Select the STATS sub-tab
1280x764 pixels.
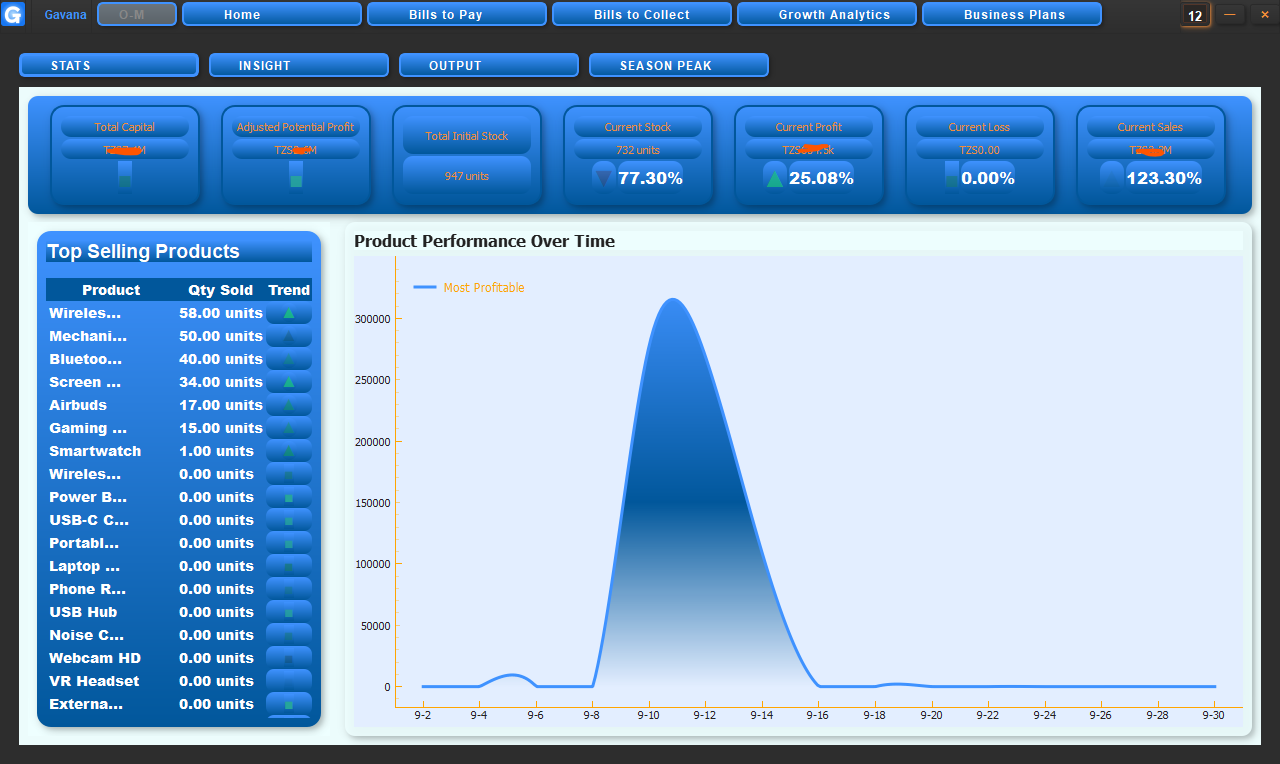(109, 65)
